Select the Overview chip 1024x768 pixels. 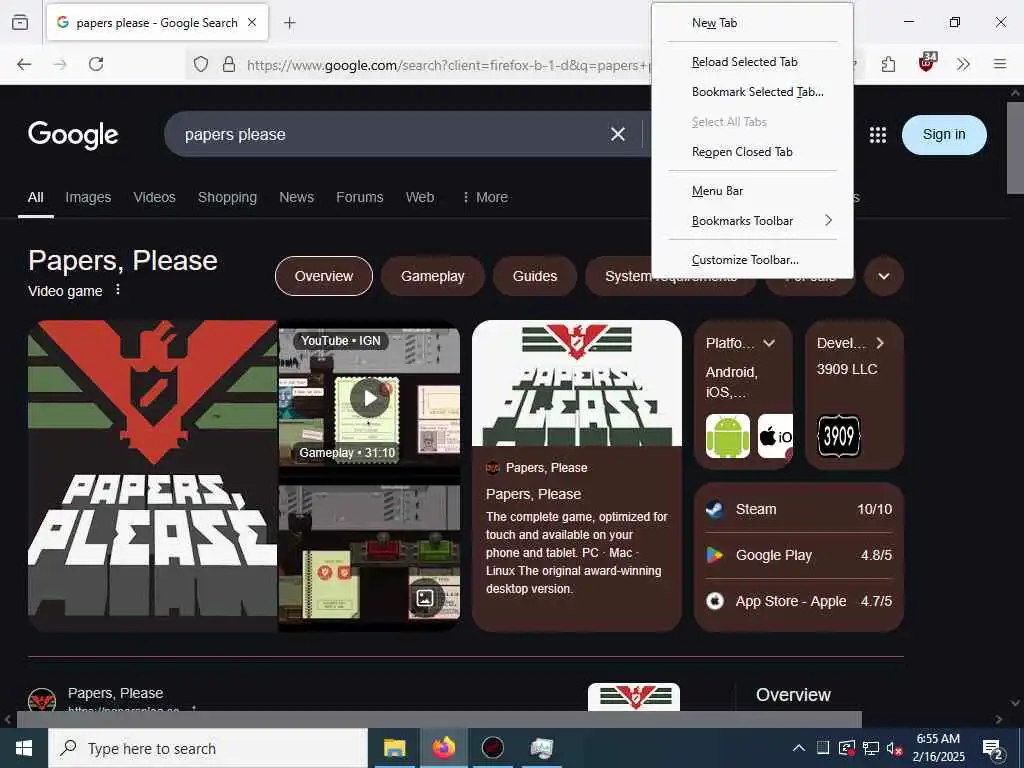[x=324, y=276]
